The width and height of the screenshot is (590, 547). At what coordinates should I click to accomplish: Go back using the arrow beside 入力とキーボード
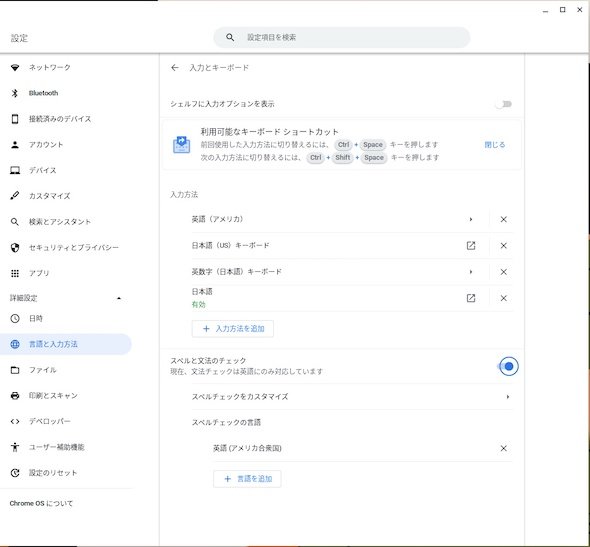pyautogui.click(x=175, y=68)
